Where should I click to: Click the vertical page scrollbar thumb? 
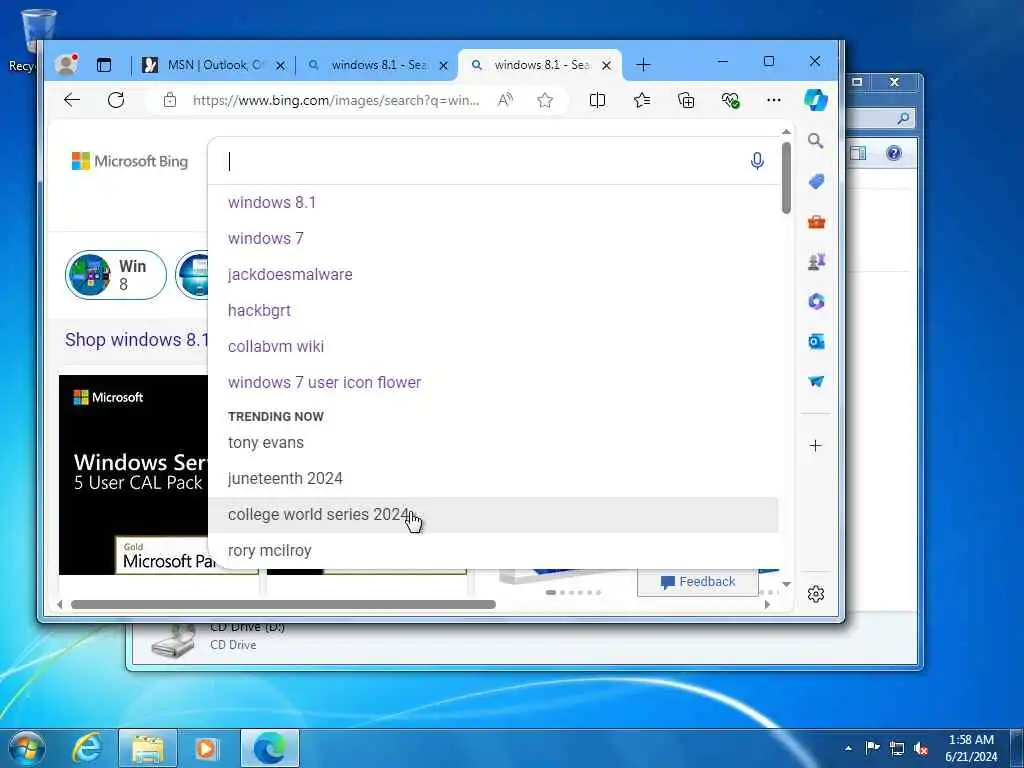(x=786, y=177)
